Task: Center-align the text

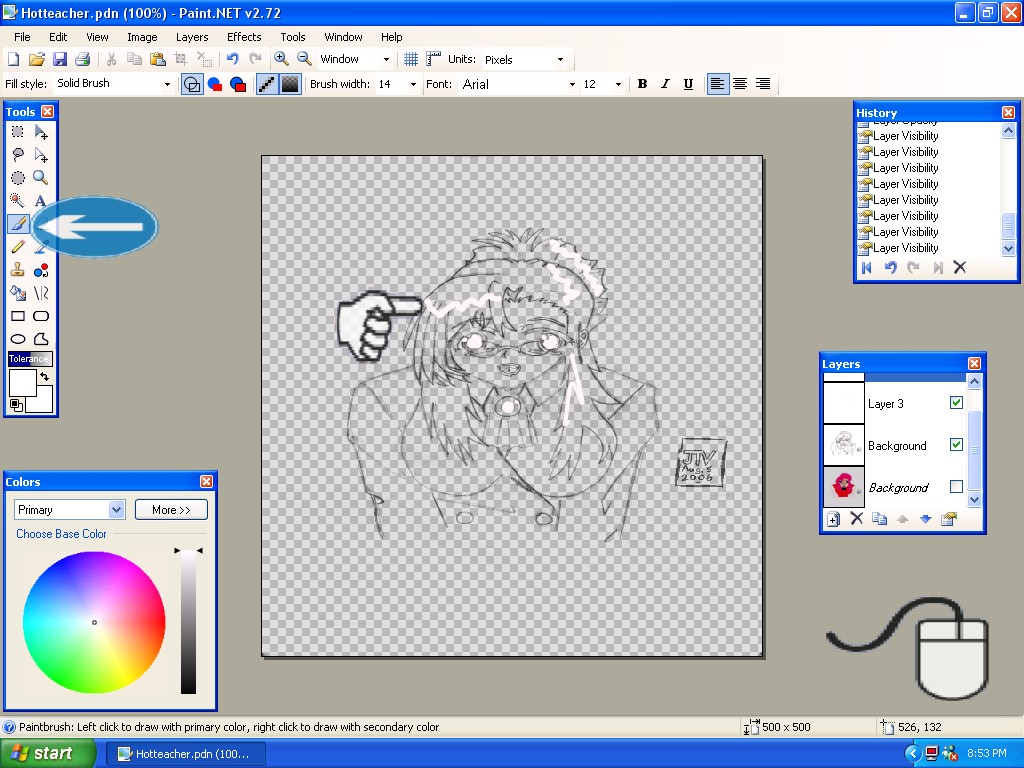Action: coord(740,84)
